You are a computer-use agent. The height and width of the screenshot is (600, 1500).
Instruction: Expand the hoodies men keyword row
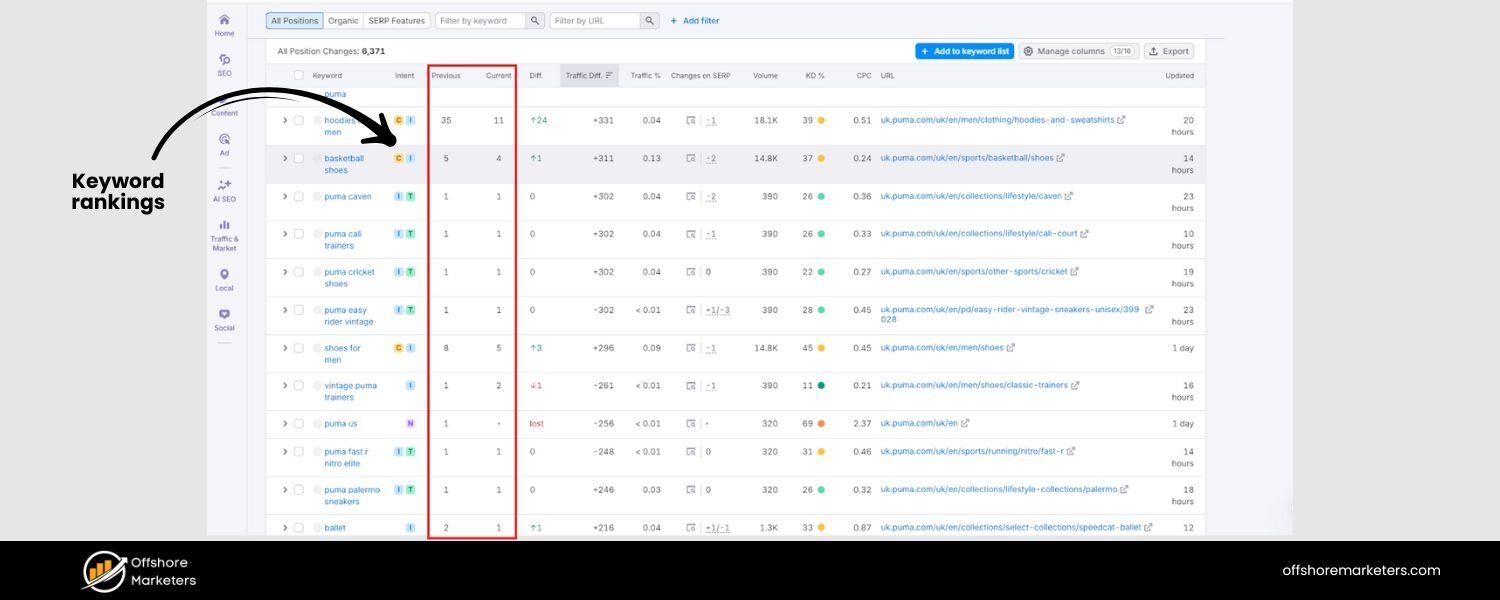[284, 120]
